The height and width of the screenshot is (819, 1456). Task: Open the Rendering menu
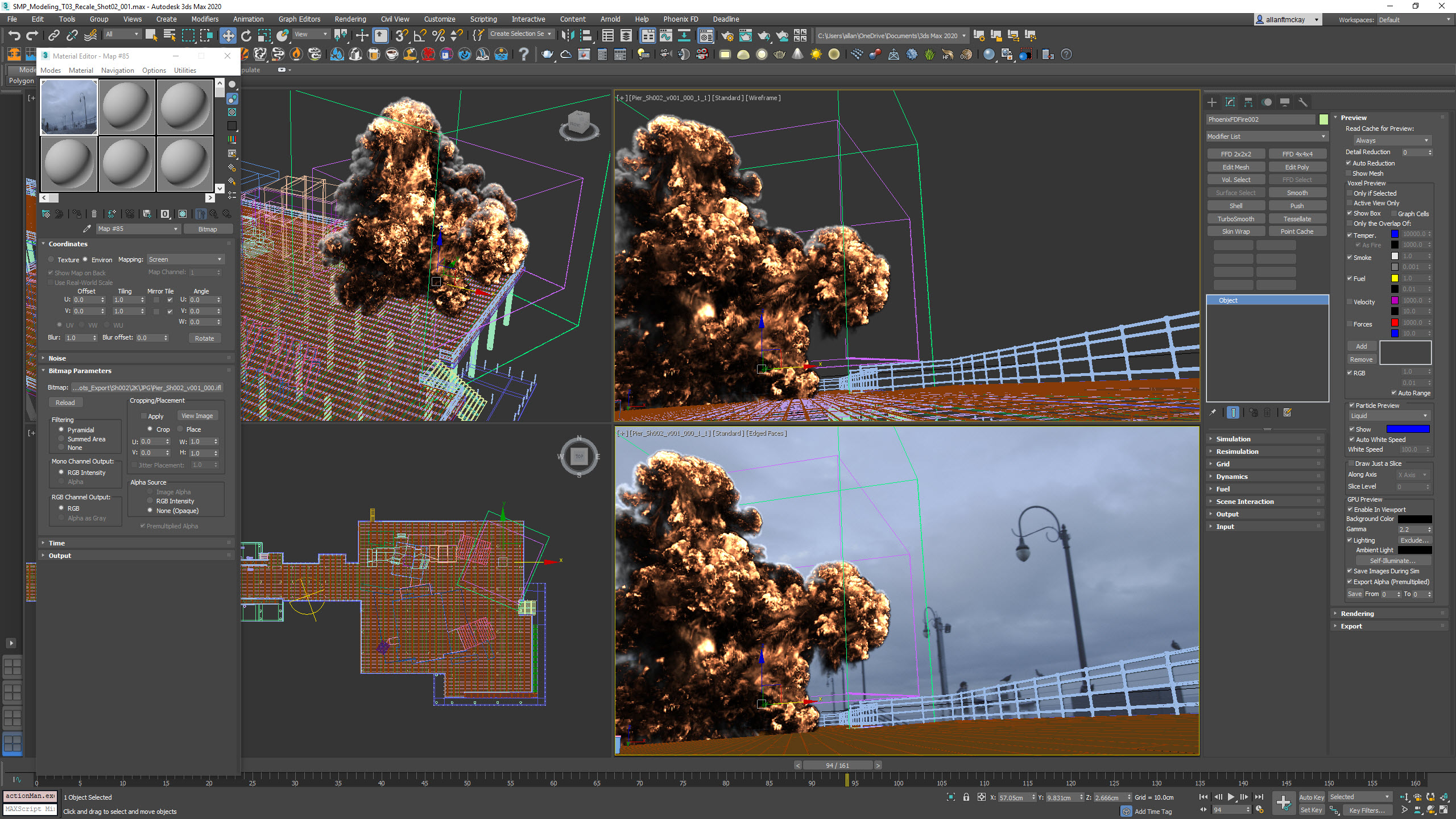click(350, 19)
